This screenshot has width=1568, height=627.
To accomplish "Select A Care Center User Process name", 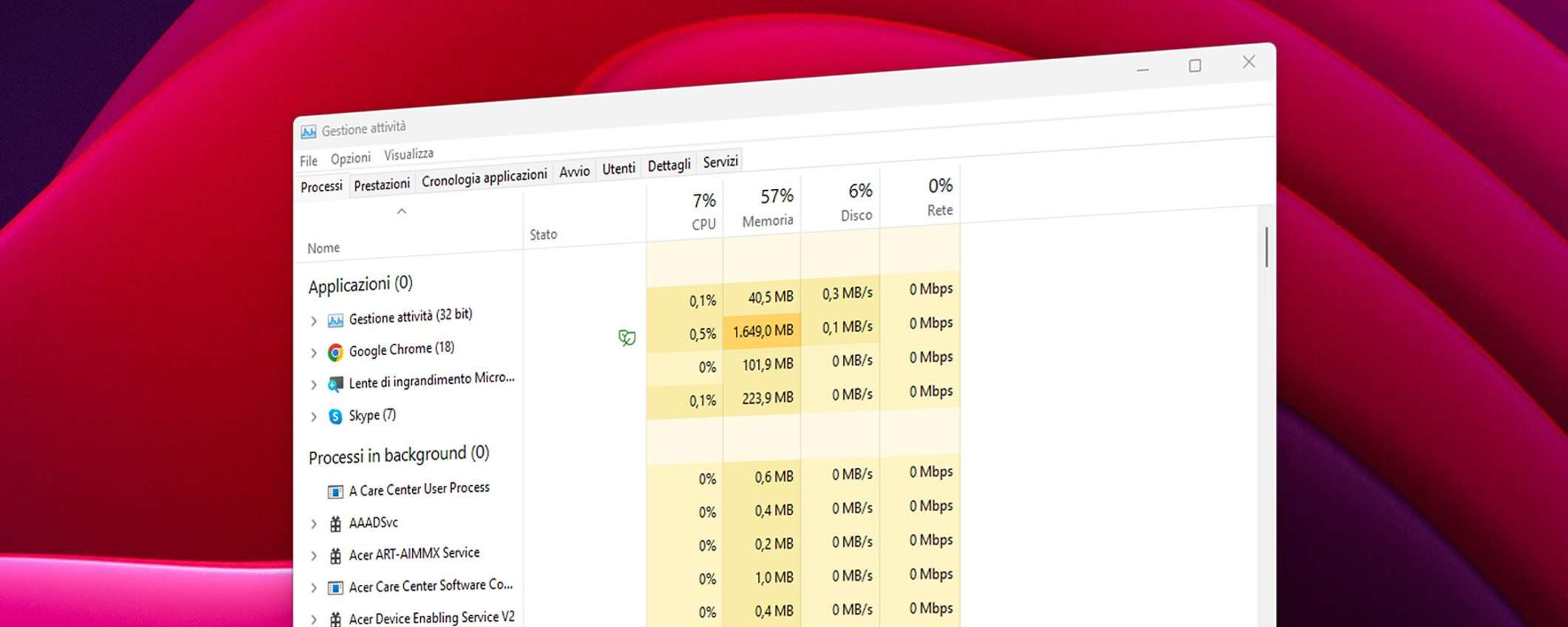I will click(419, 489).
